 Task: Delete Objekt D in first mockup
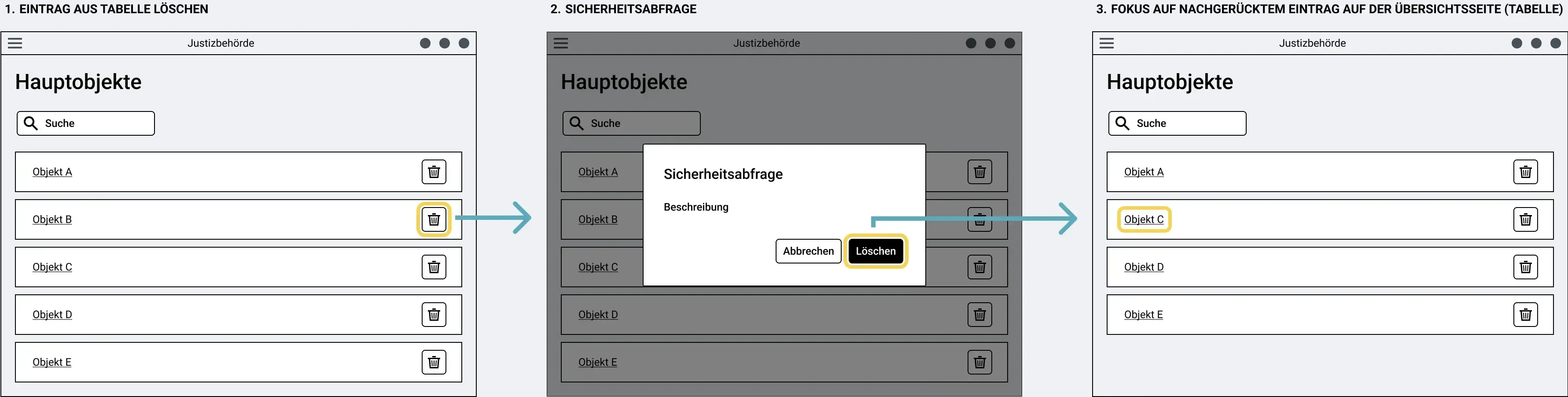click(434, 315)
